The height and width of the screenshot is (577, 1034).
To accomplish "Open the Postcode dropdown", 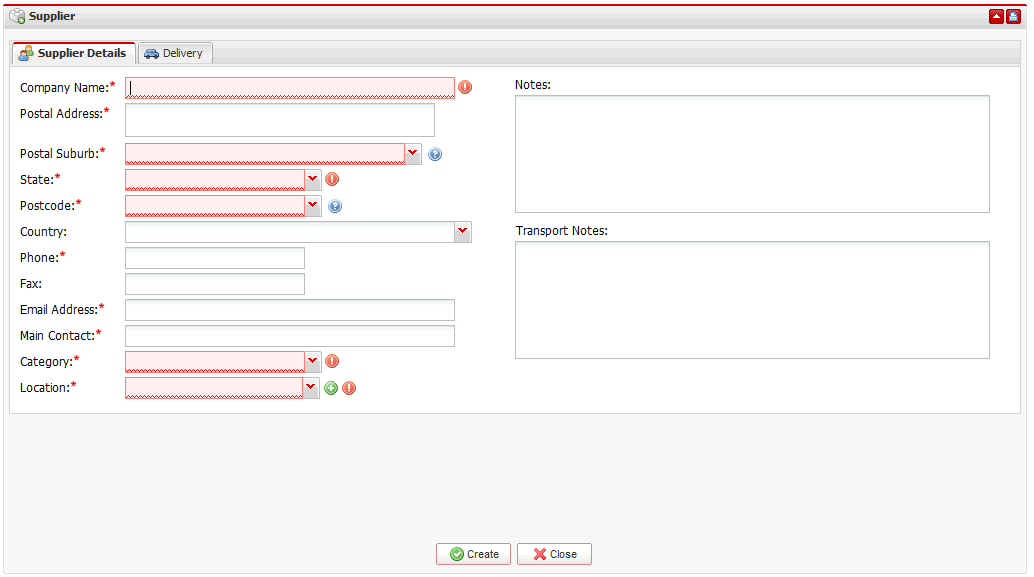I will point(313,205).
